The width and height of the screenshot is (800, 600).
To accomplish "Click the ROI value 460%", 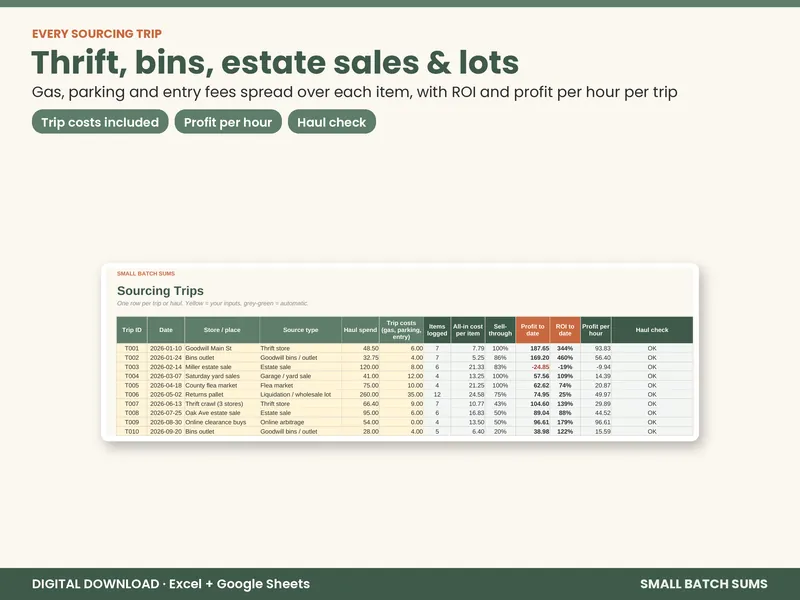I will 565,358.
